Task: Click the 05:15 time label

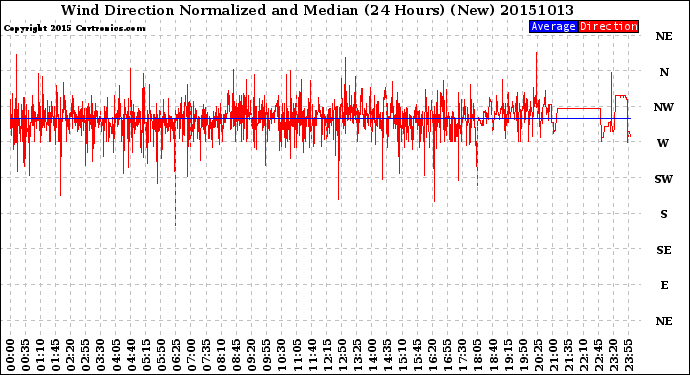Action: pos(146,355)
